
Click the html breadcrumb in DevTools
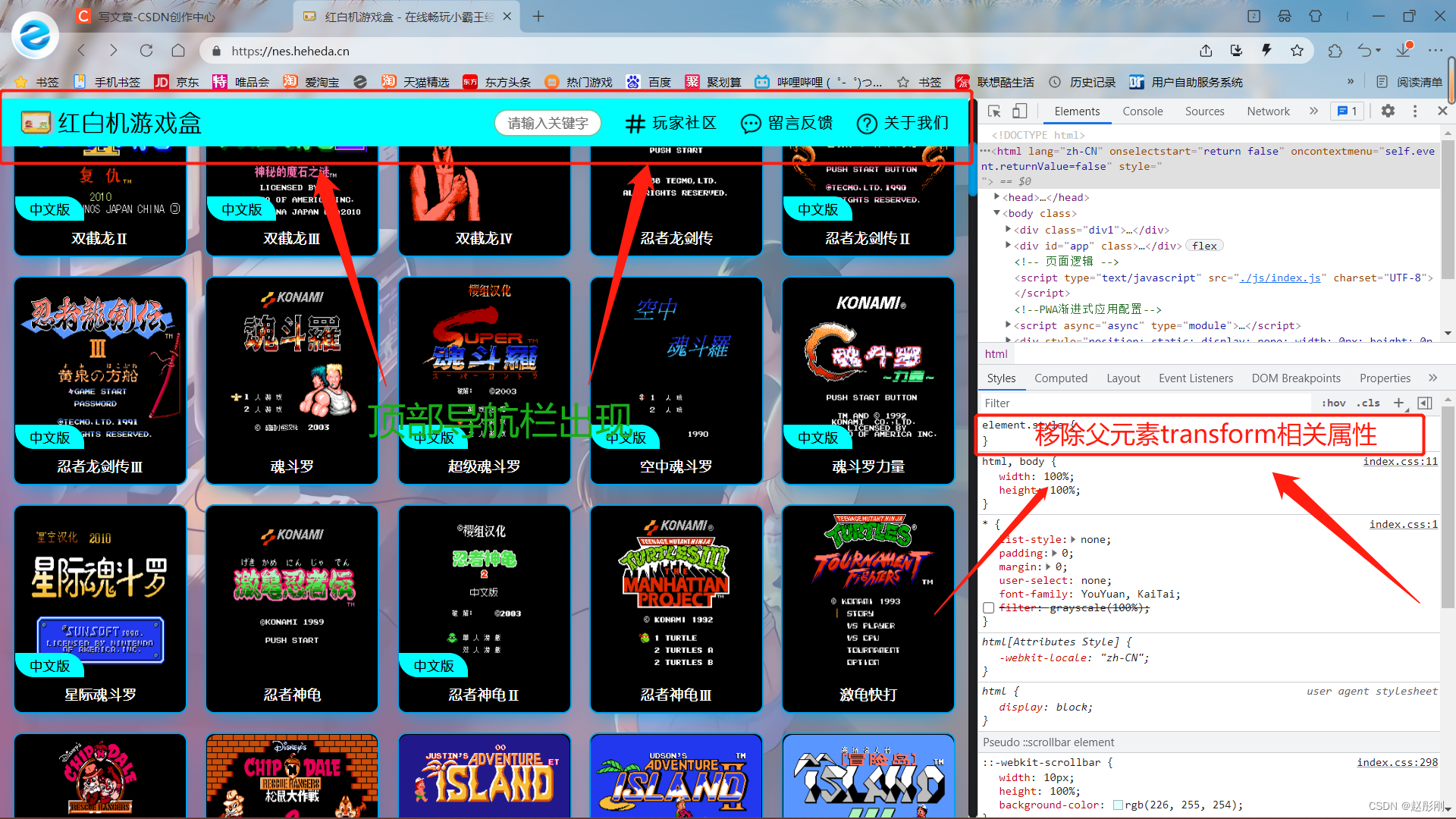(x=996, y=354)
